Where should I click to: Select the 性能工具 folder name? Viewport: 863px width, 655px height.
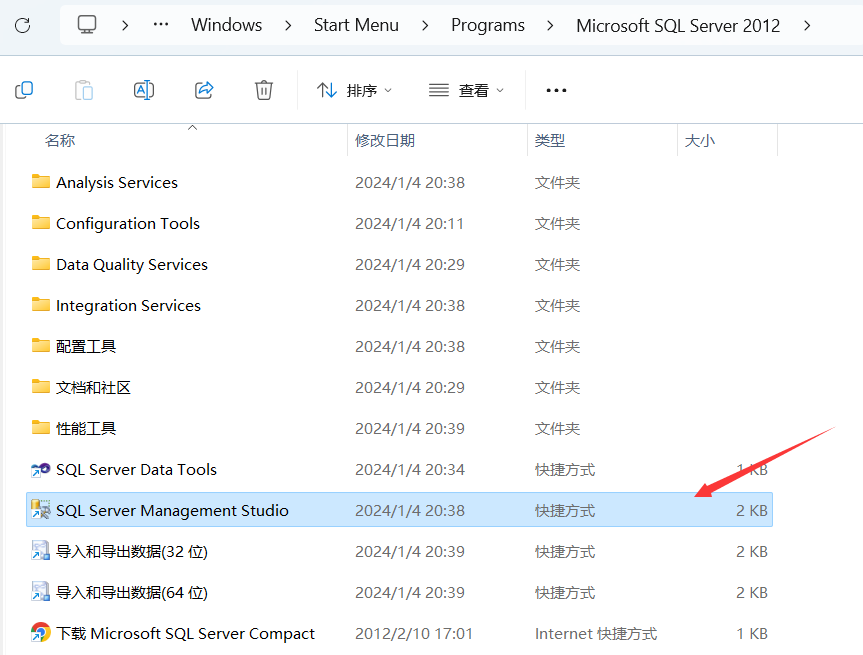(86, 428)
